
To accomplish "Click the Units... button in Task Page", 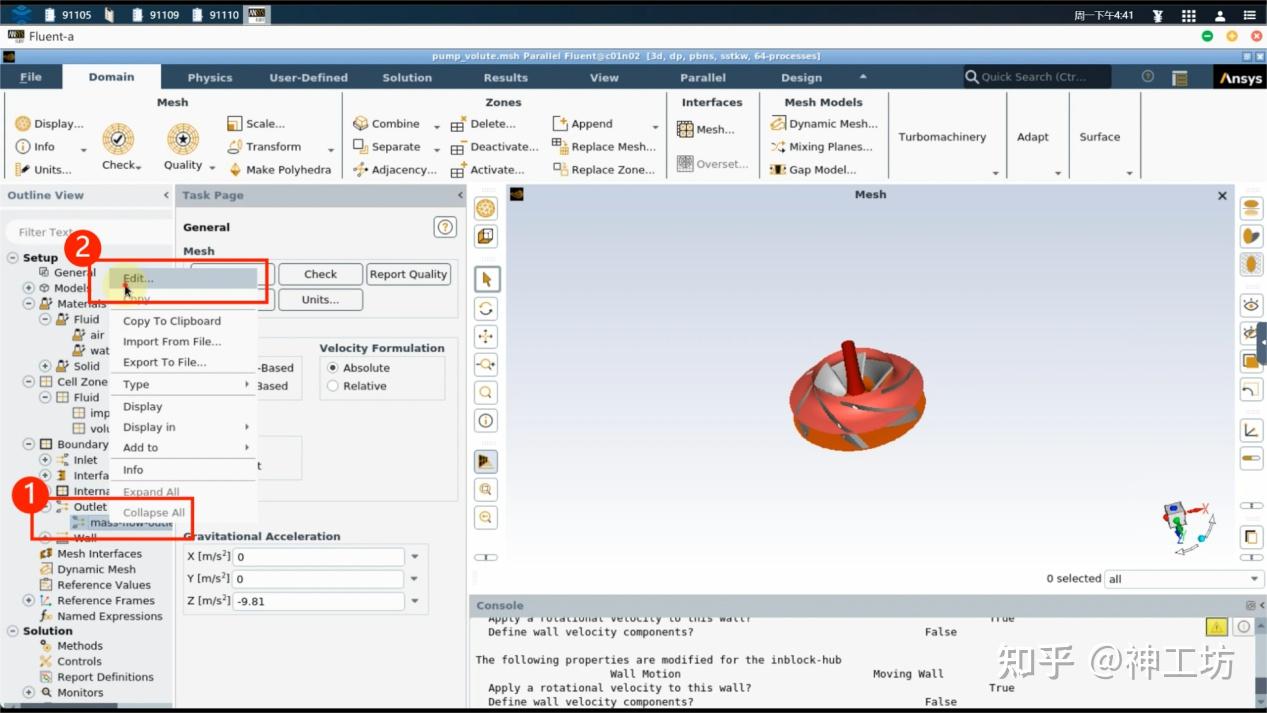I will pyautogui.click(x=320, y=299).
